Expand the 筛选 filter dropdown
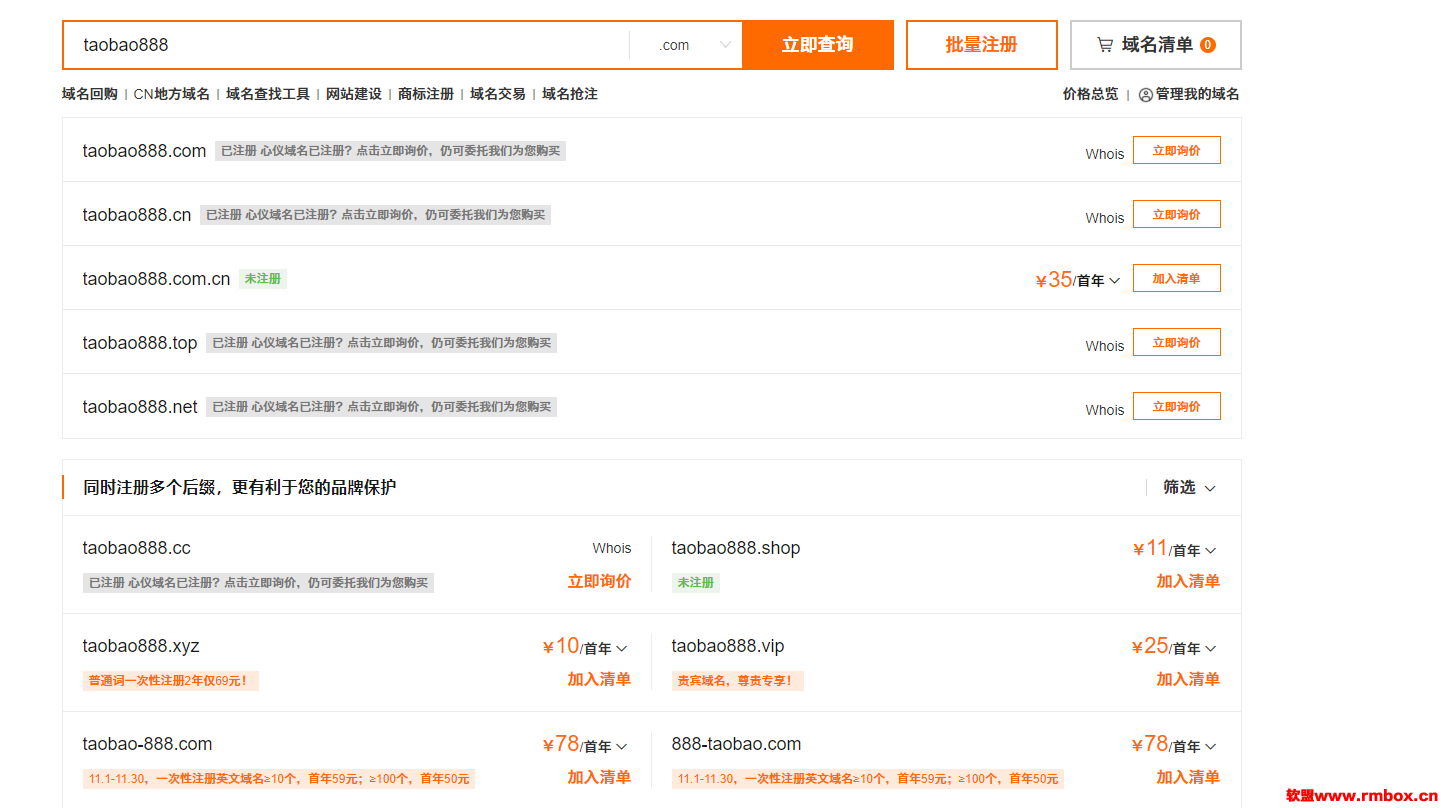The image size is (1441, 808). tap(1189, 487)
